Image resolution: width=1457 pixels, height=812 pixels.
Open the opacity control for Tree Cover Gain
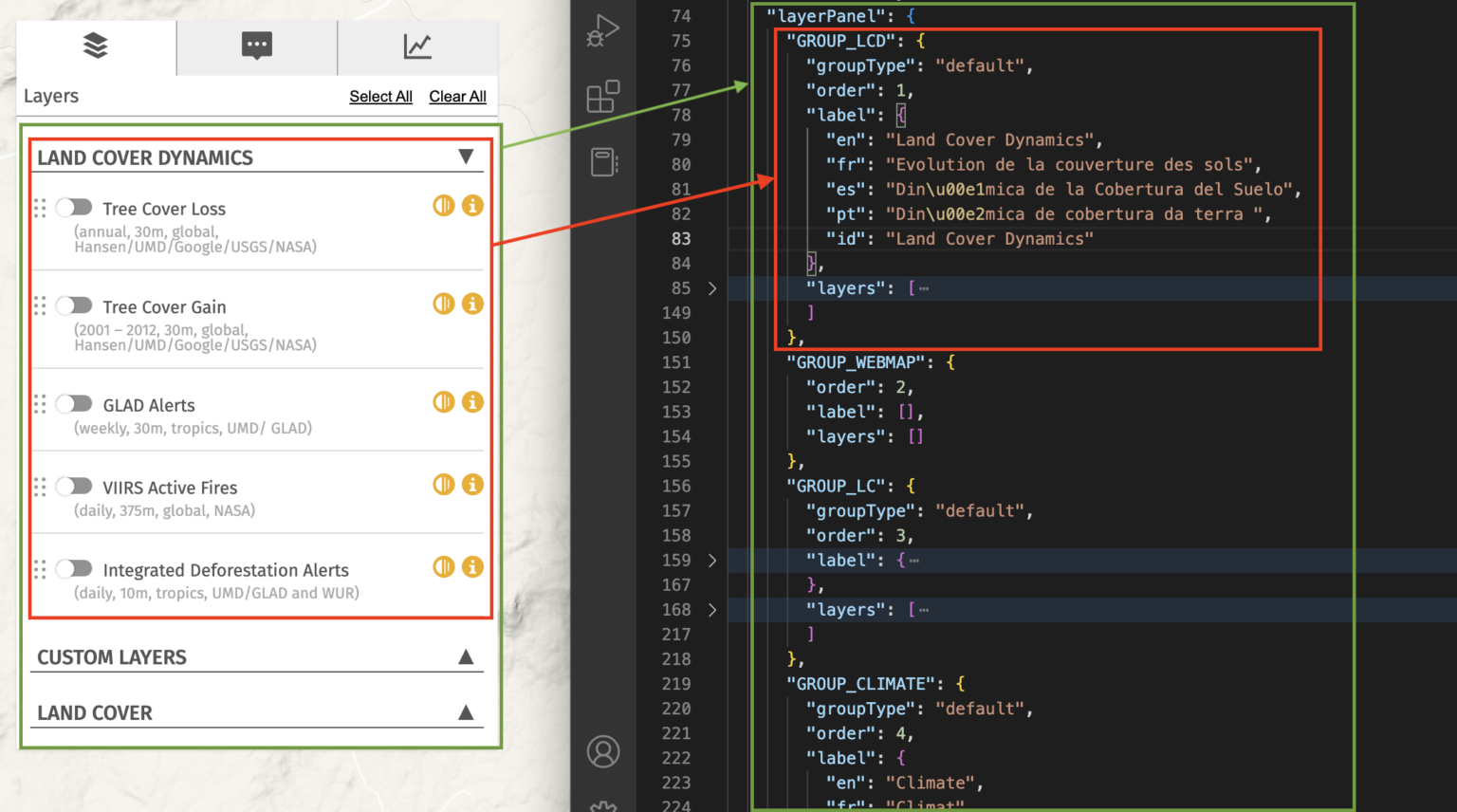pos(443,304)
